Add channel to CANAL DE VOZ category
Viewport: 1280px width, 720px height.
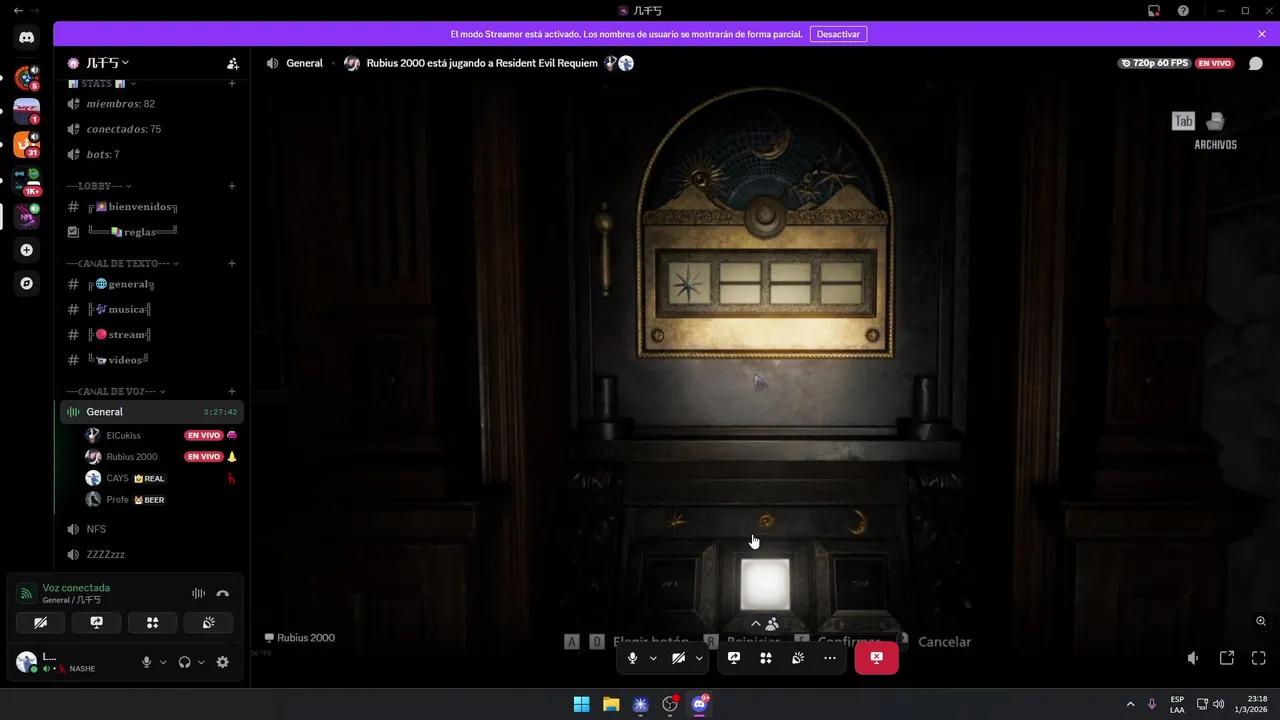click(232, 391)
